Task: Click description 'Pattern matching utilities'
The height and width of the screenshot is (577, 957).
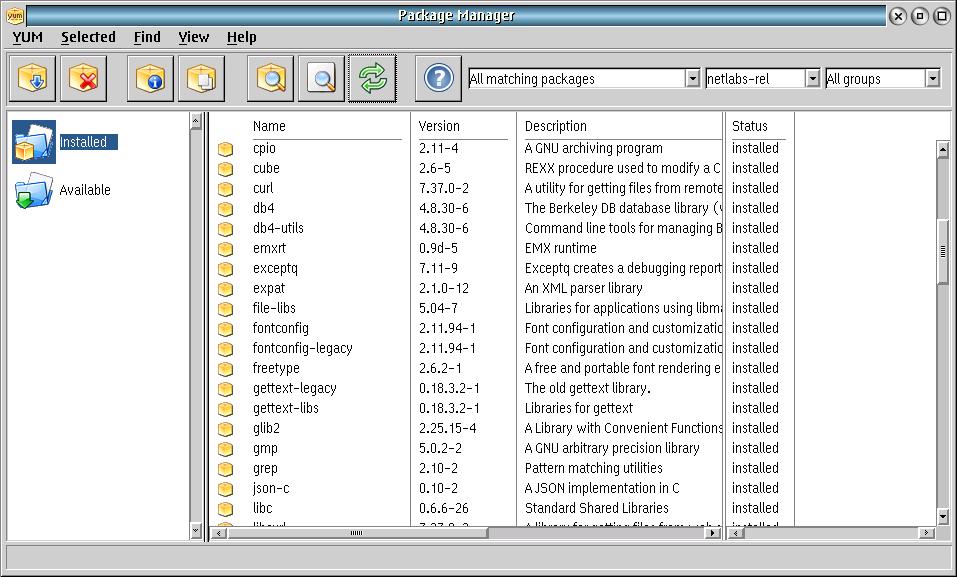Action: point(594,468)
